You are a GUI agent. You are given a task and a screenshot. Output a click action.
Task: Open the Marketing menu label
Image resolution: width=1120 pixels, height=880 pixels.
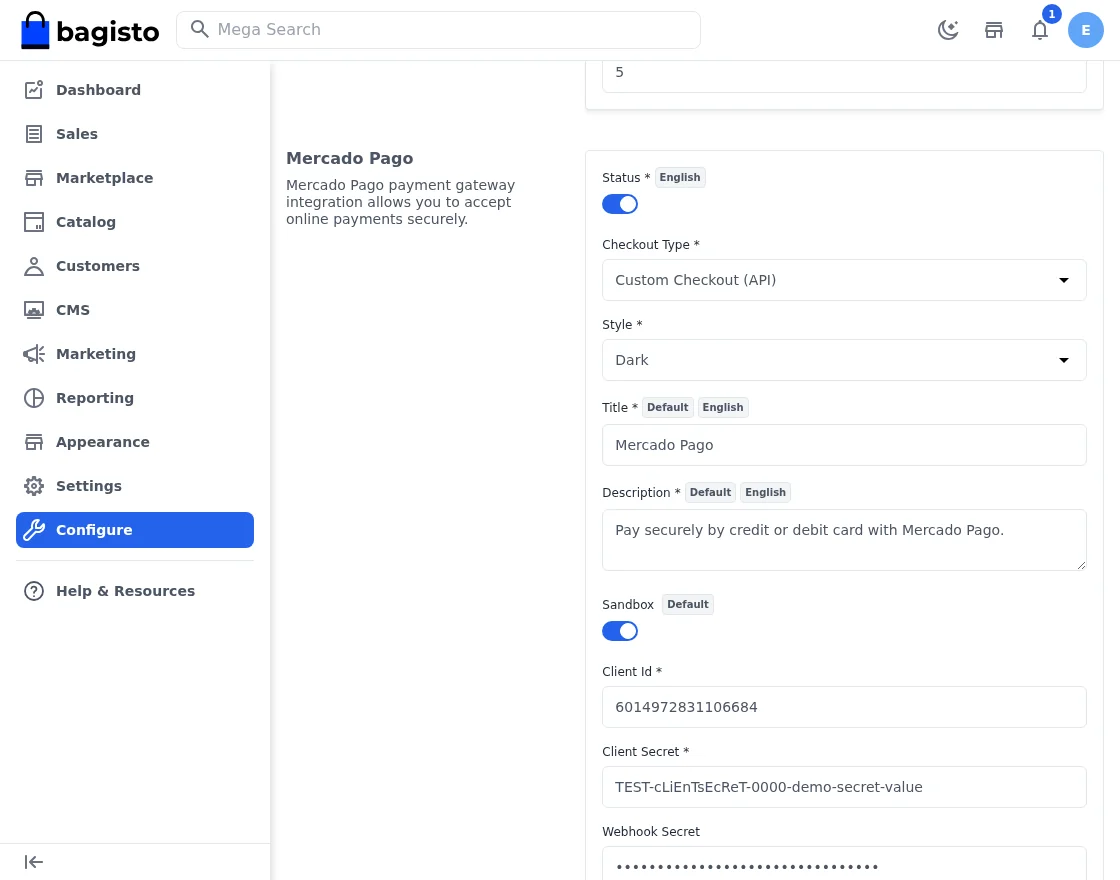[96, 354]
